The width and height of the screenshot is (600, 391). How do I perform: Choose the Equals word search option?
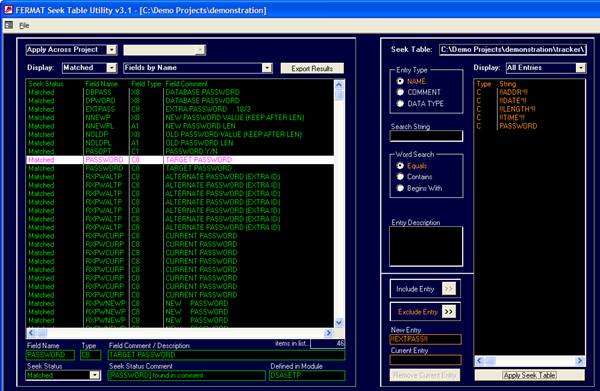point(400,166)
